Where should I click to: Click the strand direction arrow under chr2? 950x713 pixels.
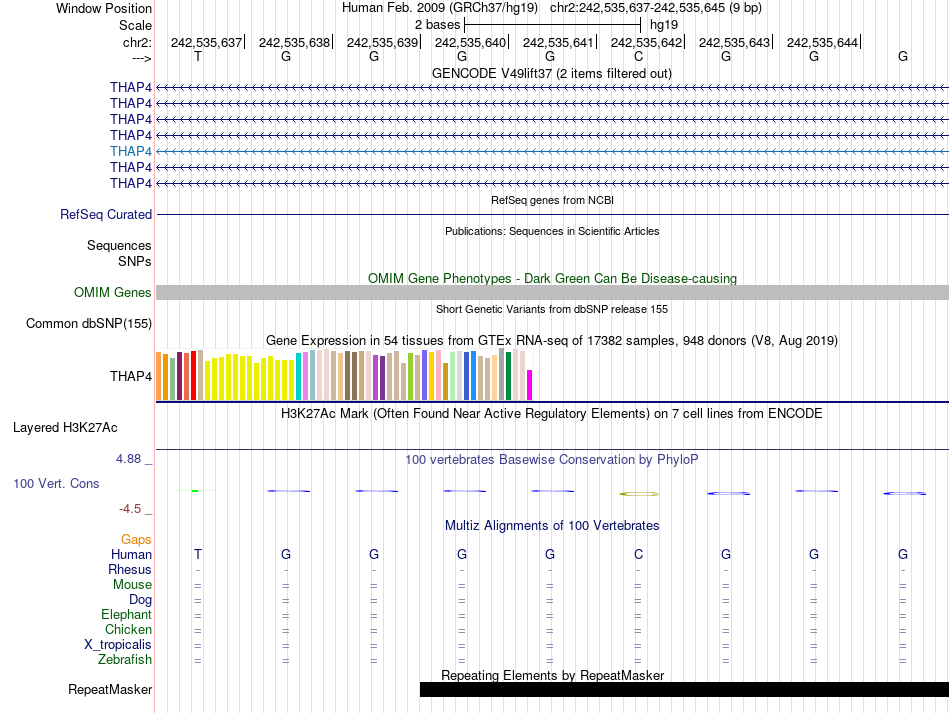click(x=141, y=58)
